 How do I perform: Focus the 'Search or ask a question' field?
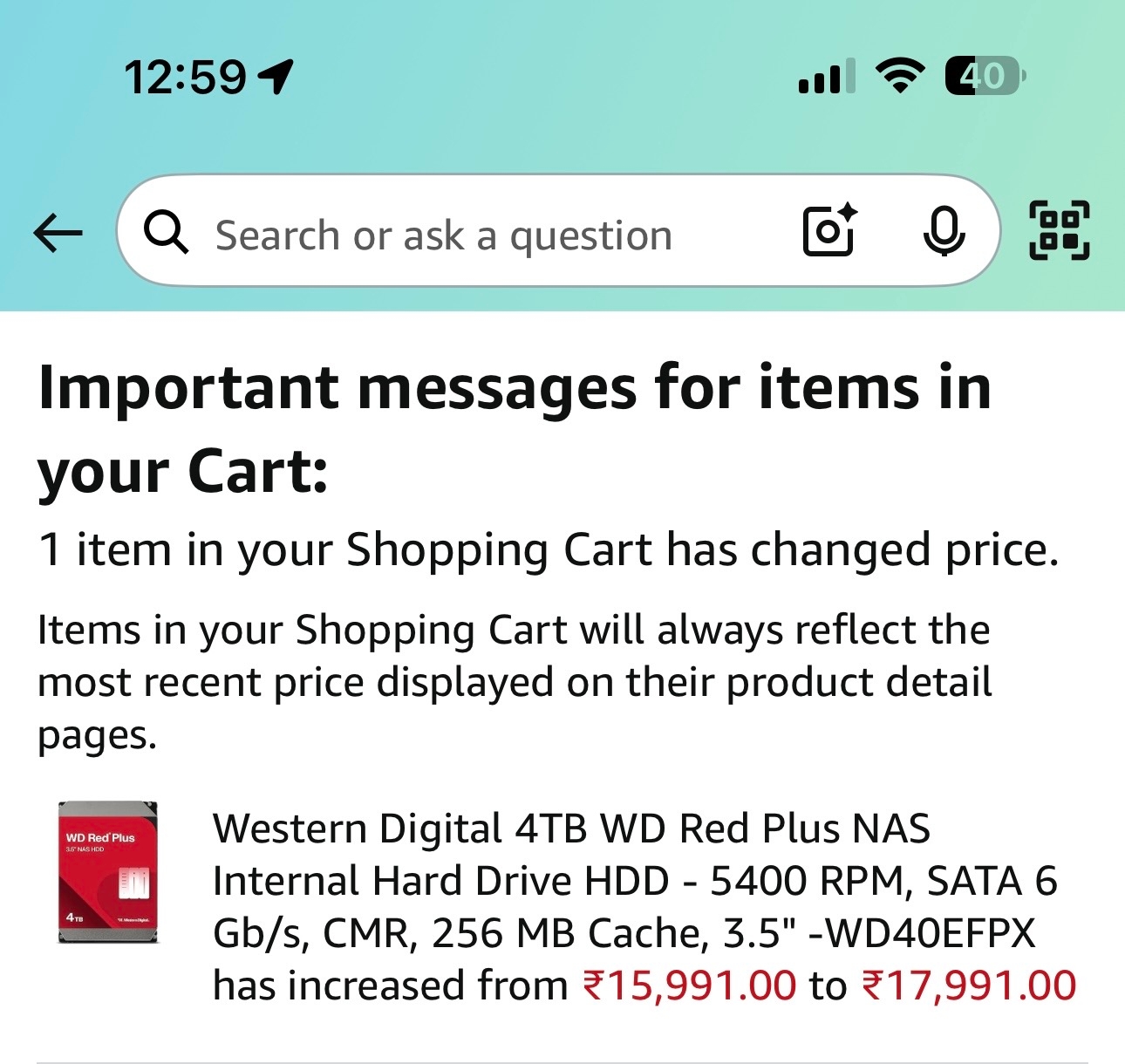click(x=445, y=235)
